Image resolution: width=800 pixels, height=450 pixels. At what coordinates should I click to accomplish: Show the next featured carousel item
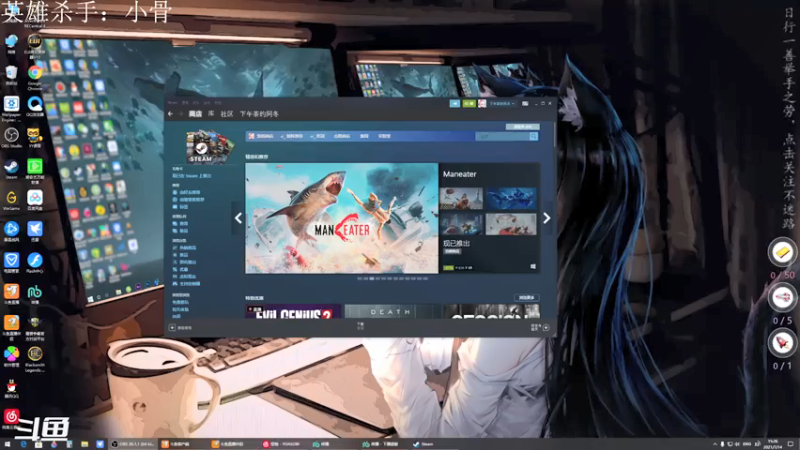click(x=546, y=218)
